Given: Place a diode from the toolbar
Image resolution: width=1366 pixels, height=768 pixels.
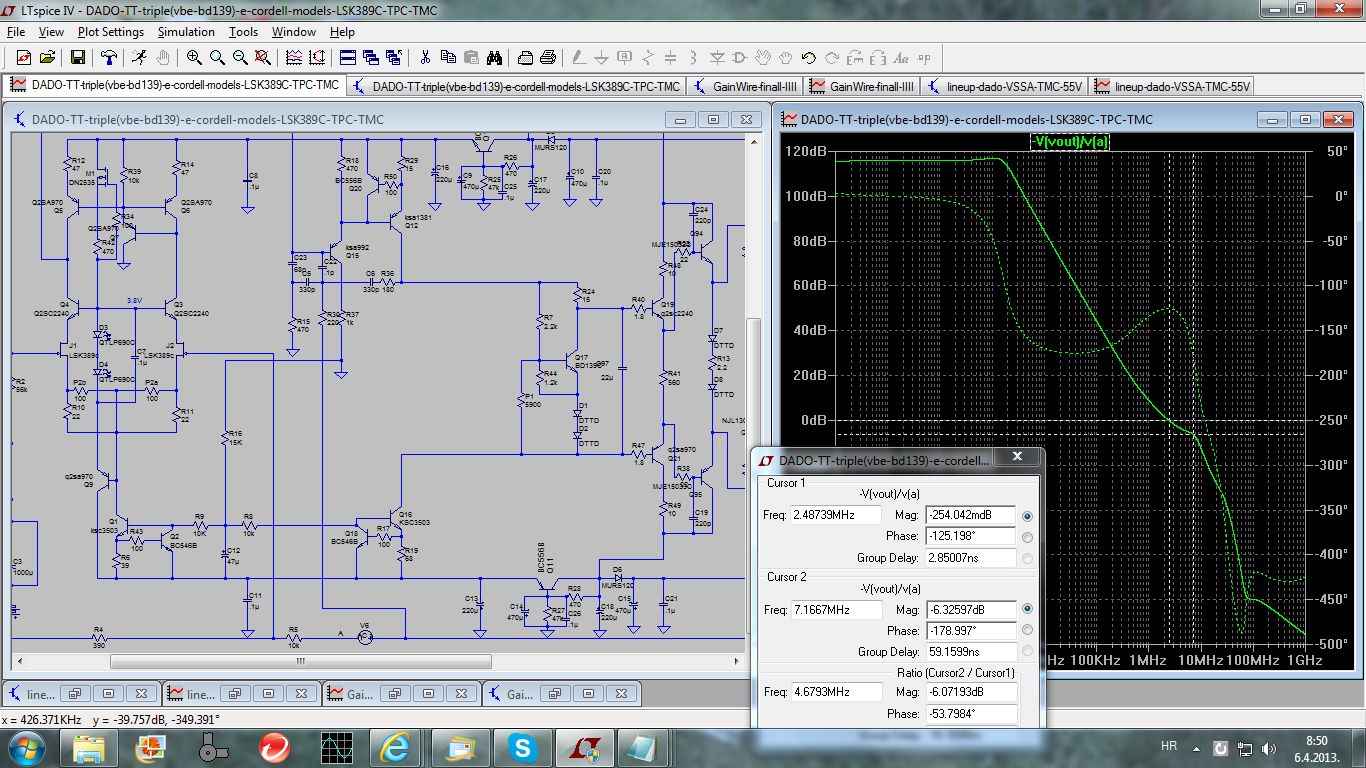Looking at the screenshot, I should 717,57.
